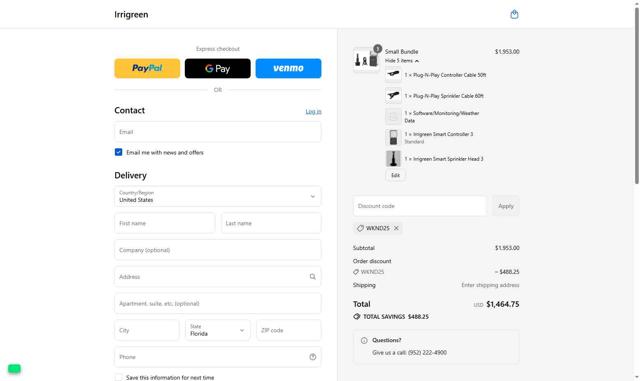Open the Irrigreen Smart Controller 3 thumbnail

(x=393, y=138)
